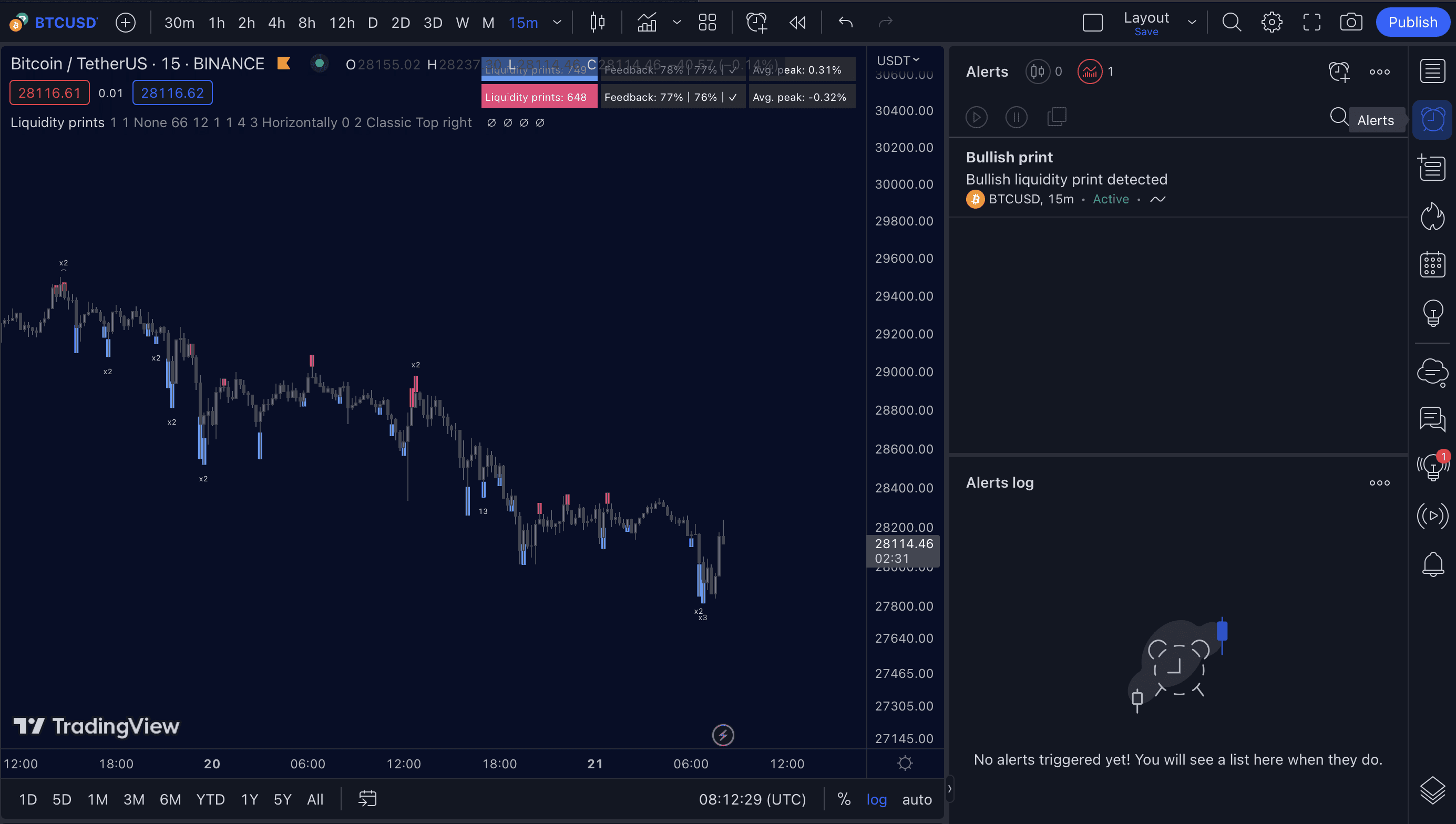Click the red sell price 28116.61
Viewport: 1456px width, 824px height.
point(49,93)
